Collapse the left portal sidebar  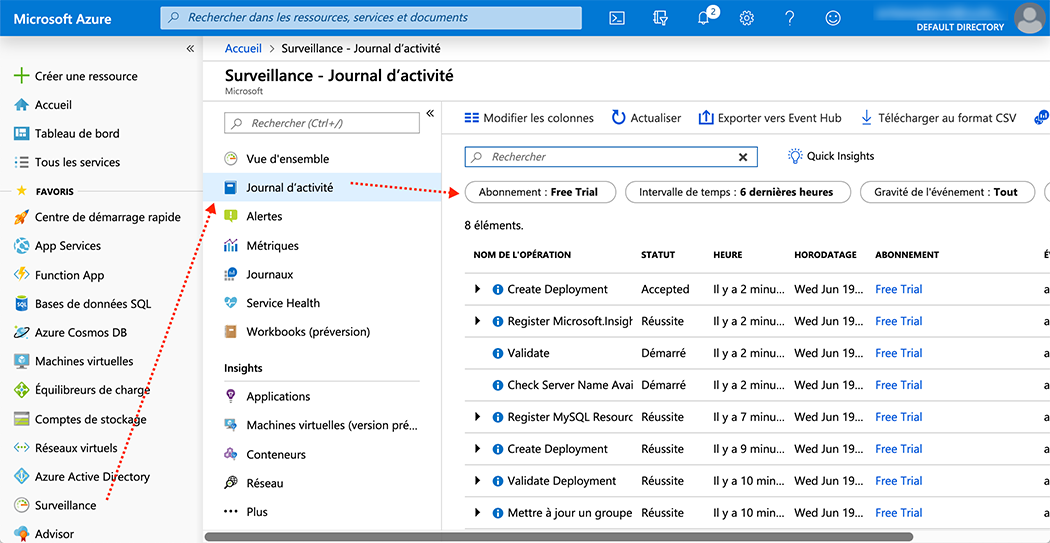point(190,48)
